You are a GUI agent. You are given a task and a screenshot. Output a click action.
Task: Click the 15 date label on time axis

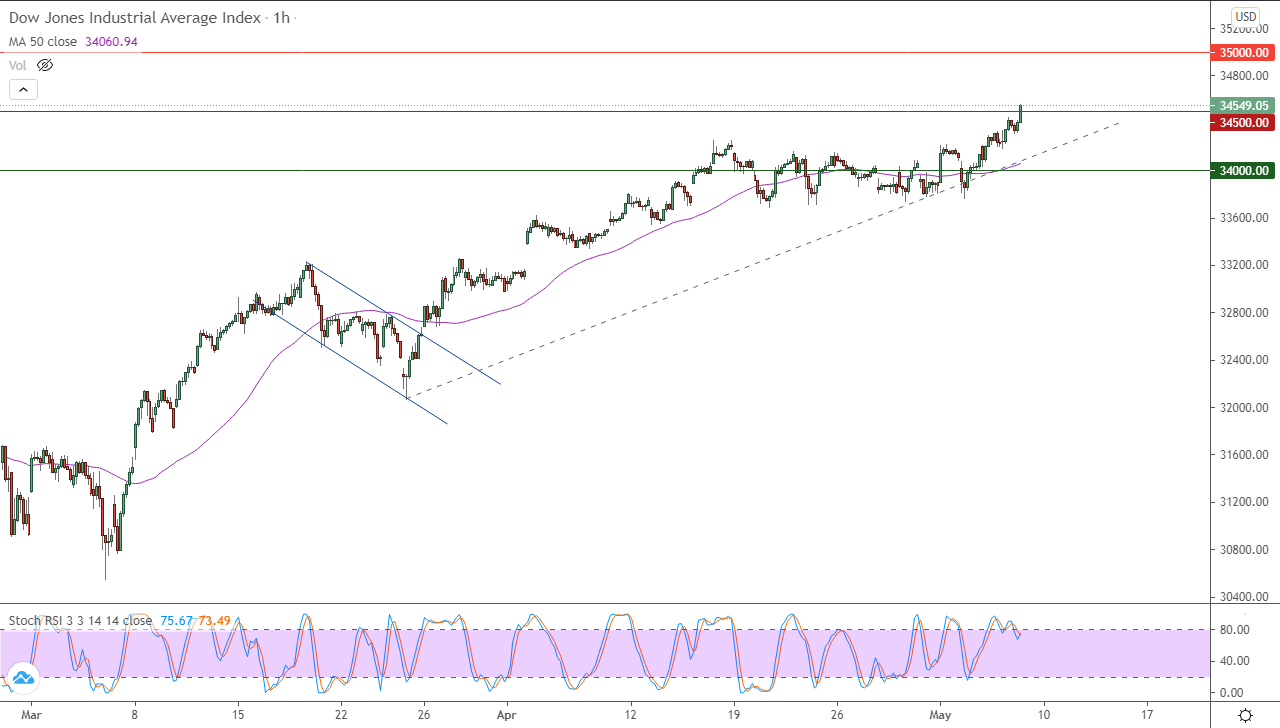point(238,715)
